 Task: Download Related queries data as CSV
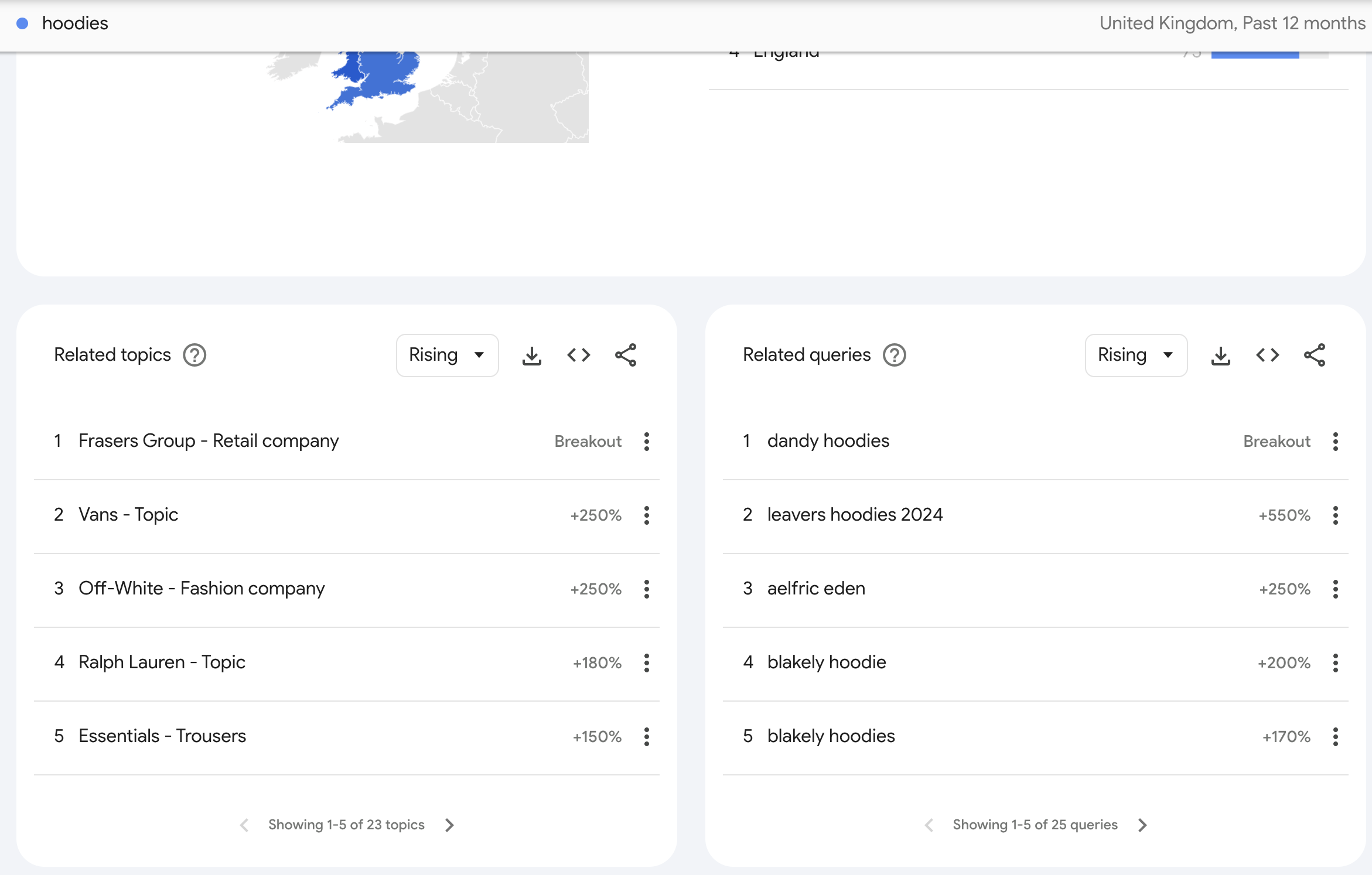[x=1221, y=356]
